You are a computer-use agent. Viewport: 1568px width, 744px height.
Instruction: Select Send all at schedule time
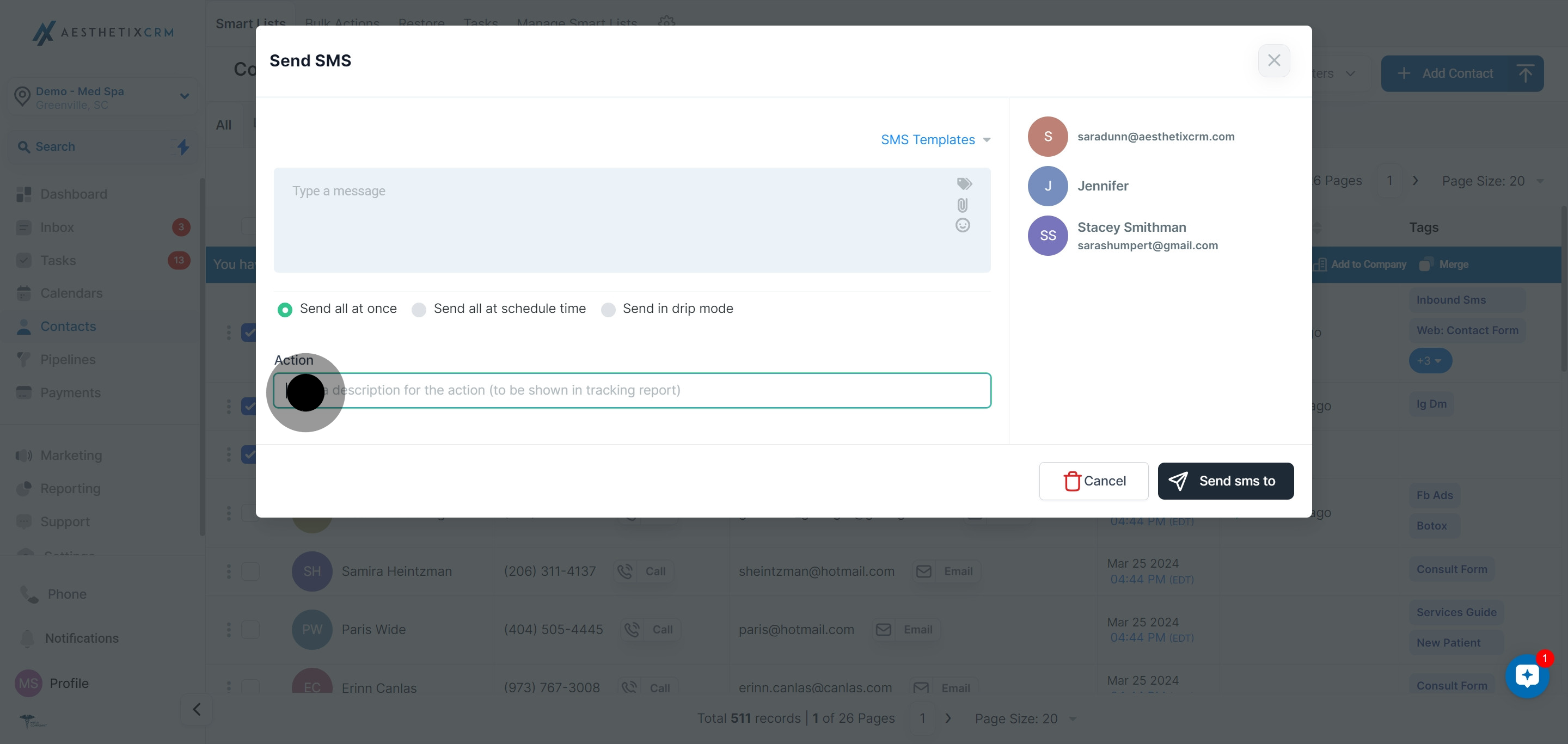419,310
